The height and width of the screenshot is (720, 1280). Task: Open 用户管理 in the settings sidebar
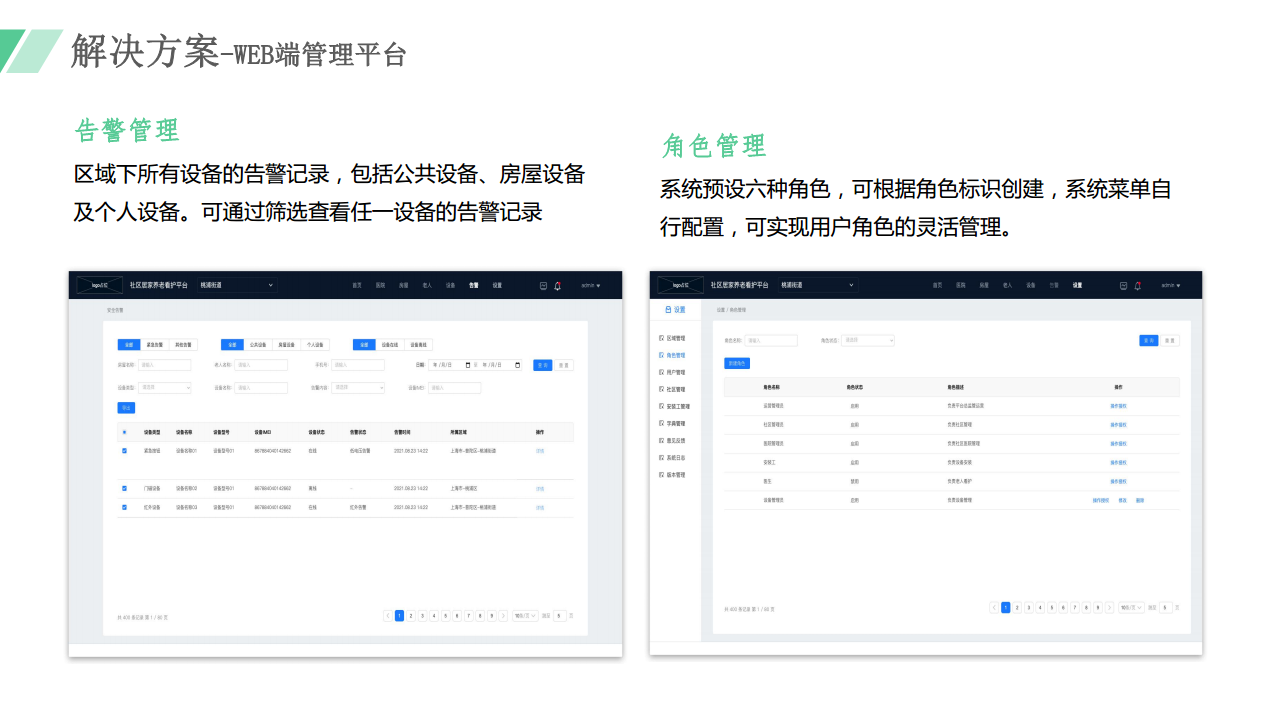(672, 372)
